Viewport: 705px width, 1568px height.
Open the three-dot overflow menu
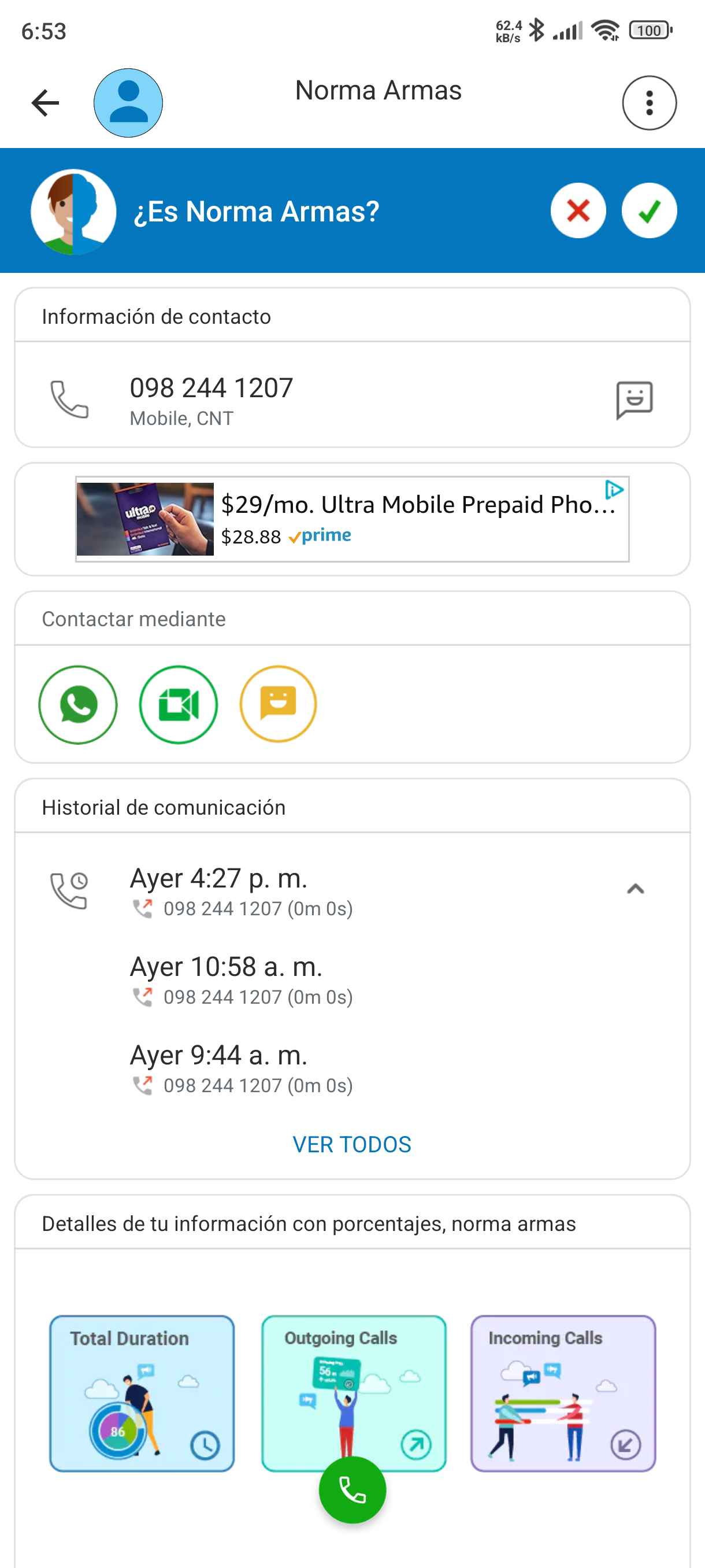649,103
